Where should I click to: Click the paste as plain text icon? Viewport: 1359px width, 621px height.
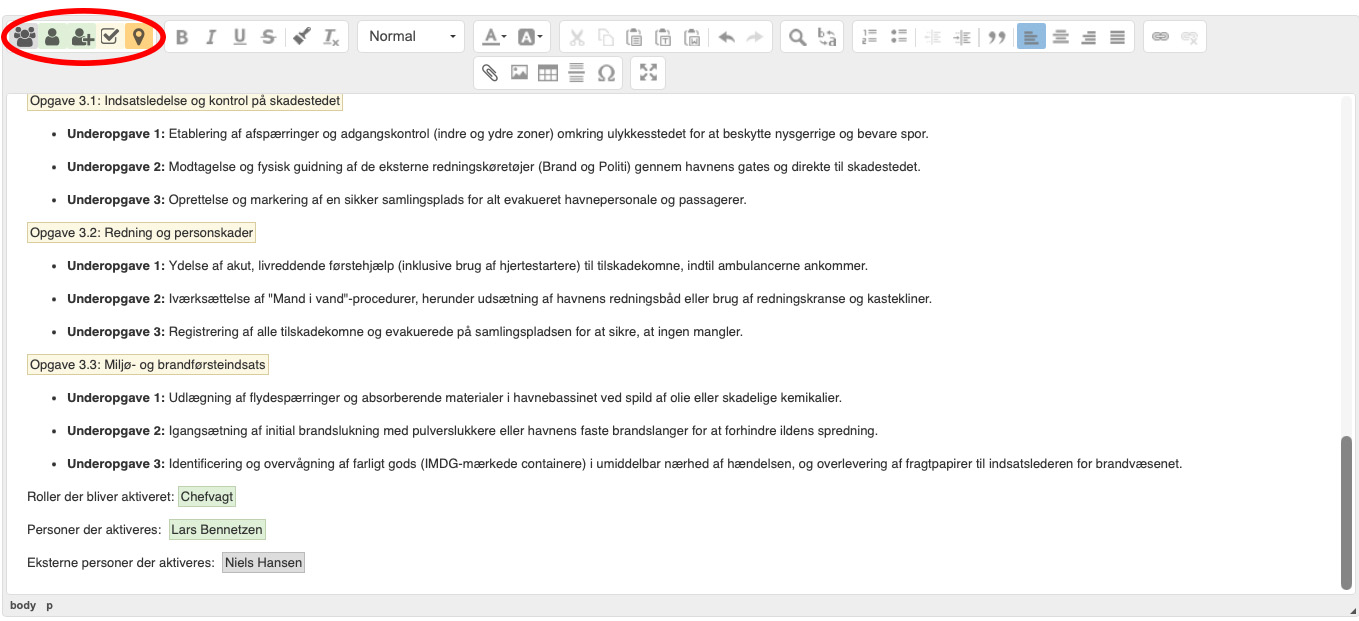pyautogui.click(x=663, y=37)
